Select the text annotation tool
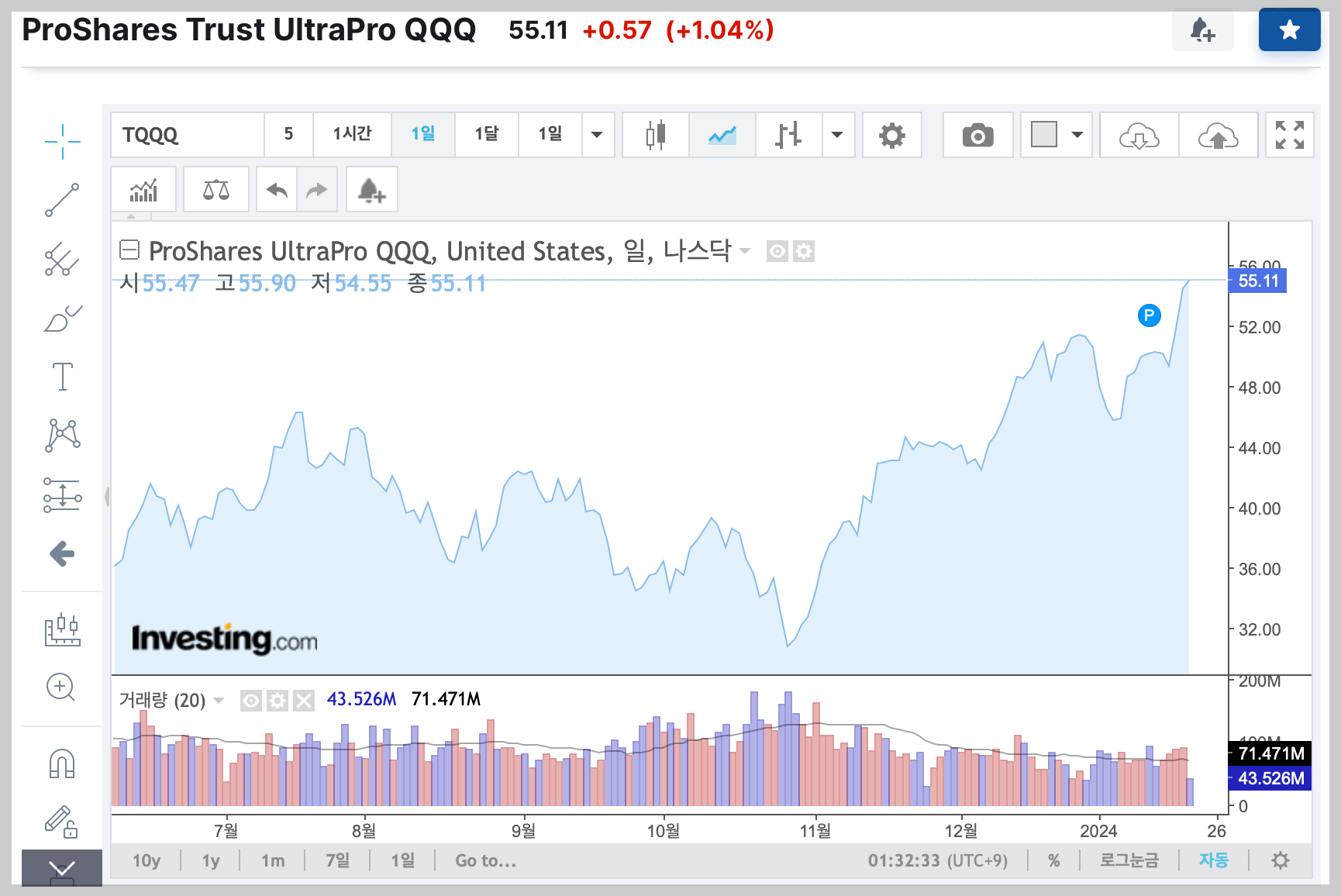Screen dimensions: 1341x896 [62, 377]
